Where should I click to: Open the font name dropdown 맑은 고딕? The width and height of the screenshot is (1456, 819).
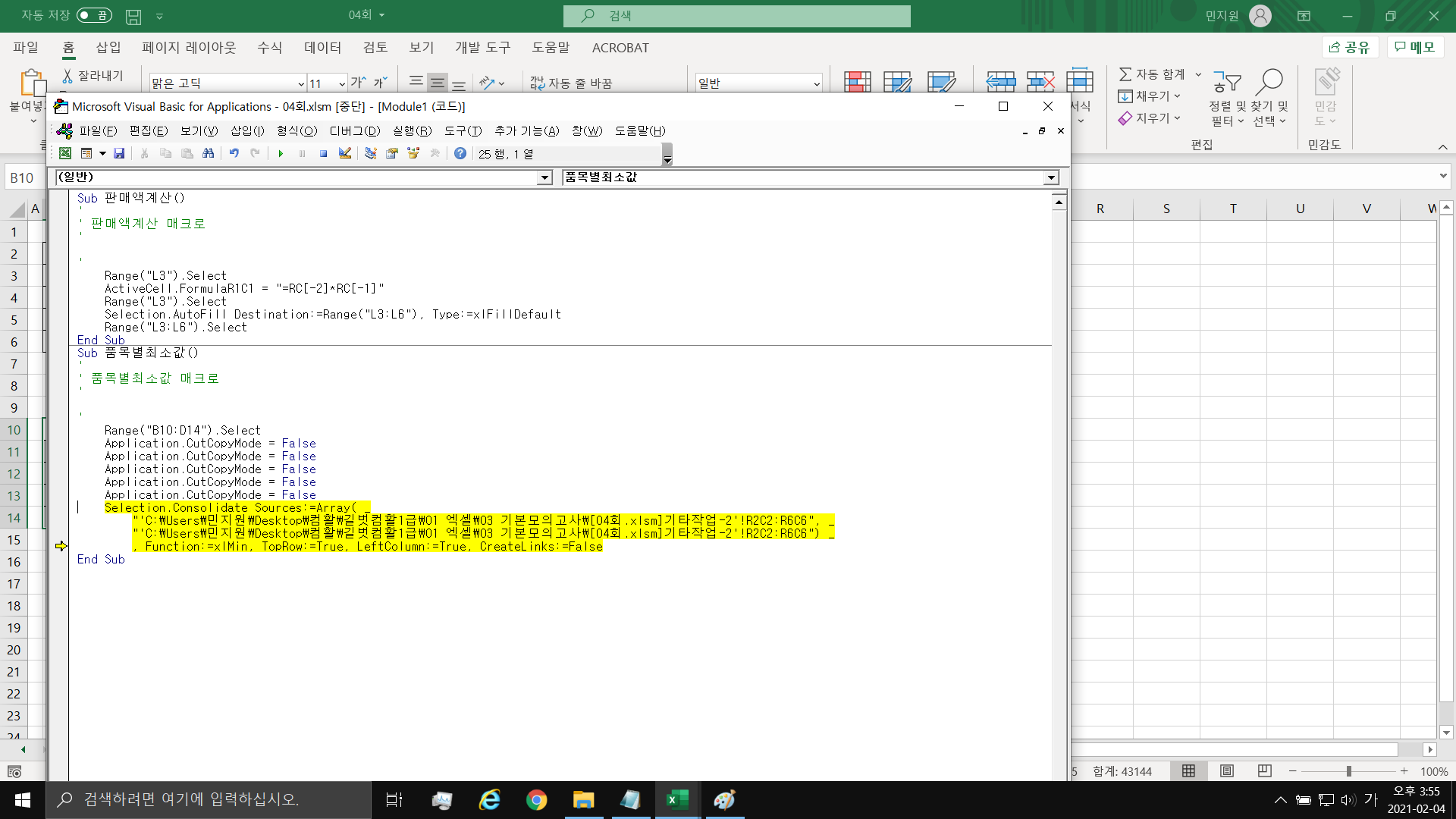point(301,83)
